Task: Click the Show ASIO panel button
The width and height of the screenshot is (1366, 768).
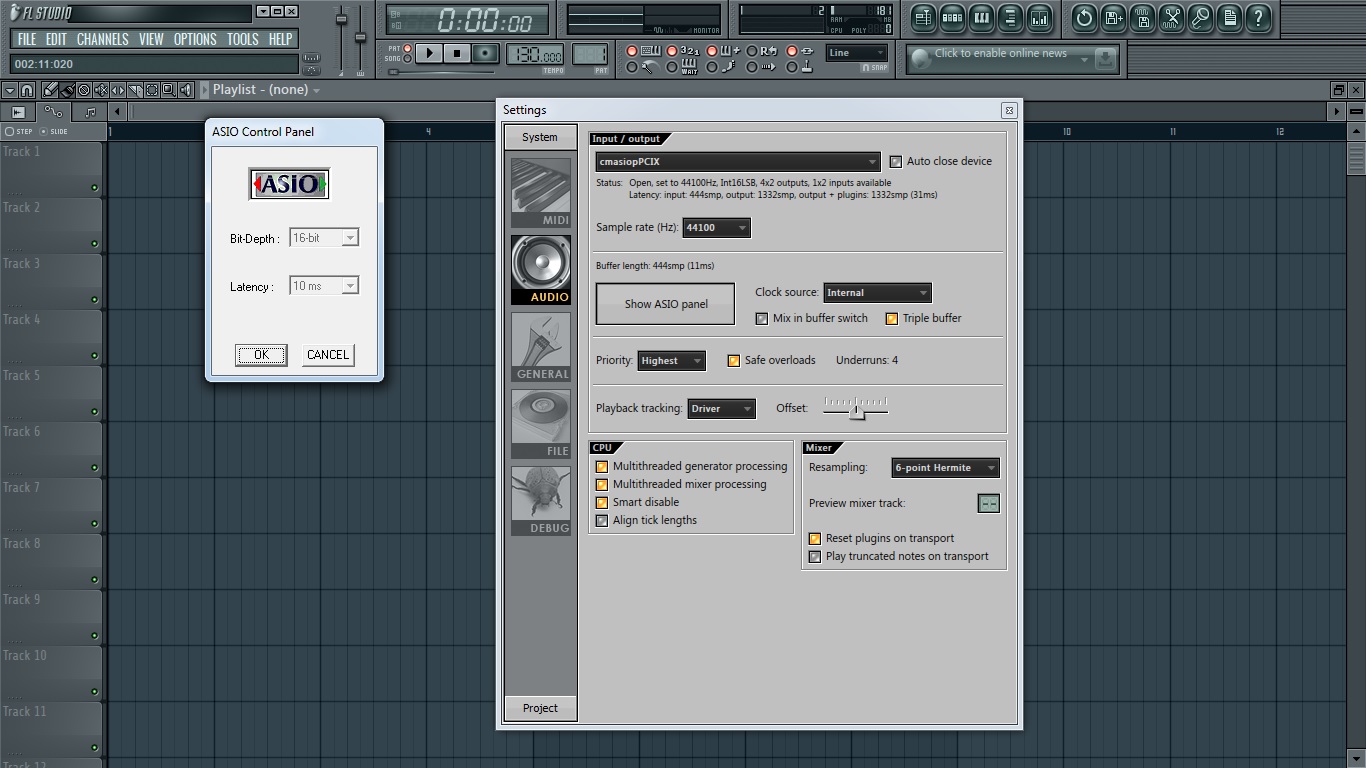Action: click(x=665, y=304)
